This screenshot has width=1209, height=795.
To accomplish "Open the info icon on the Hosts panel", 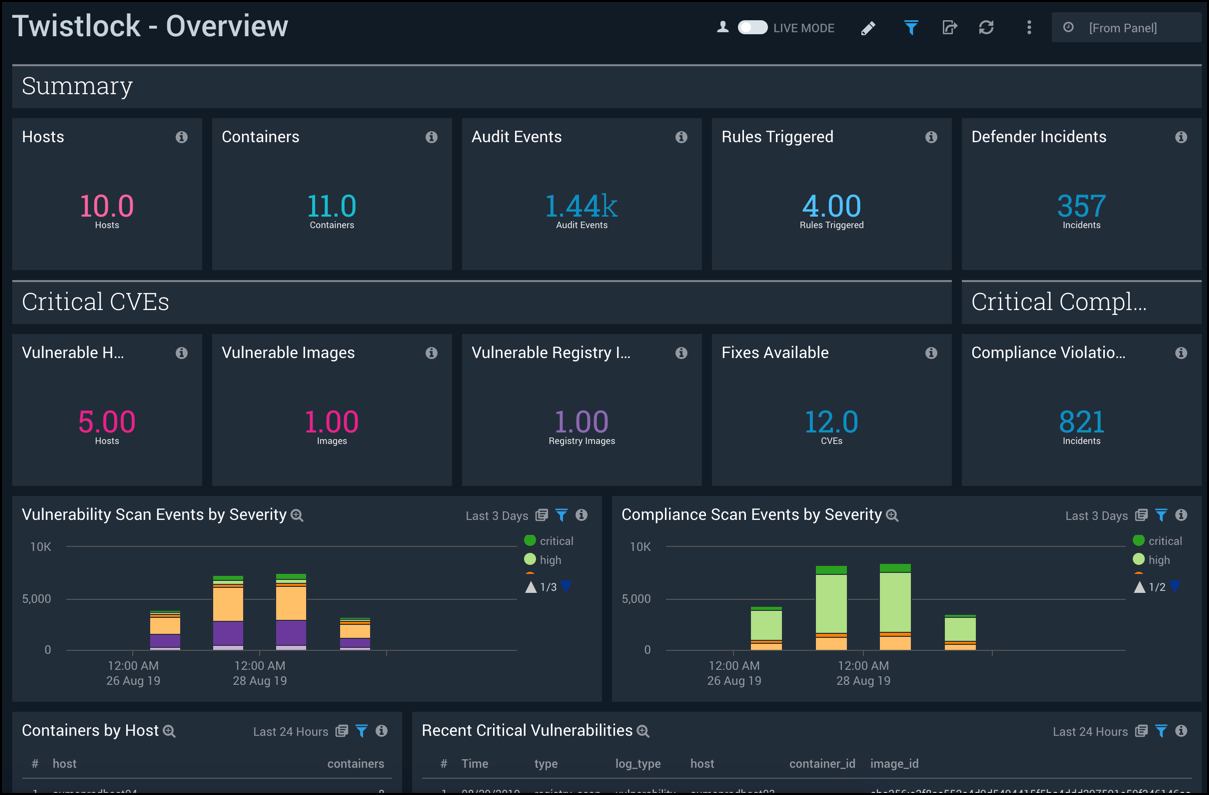I will (x=181, y=137).
